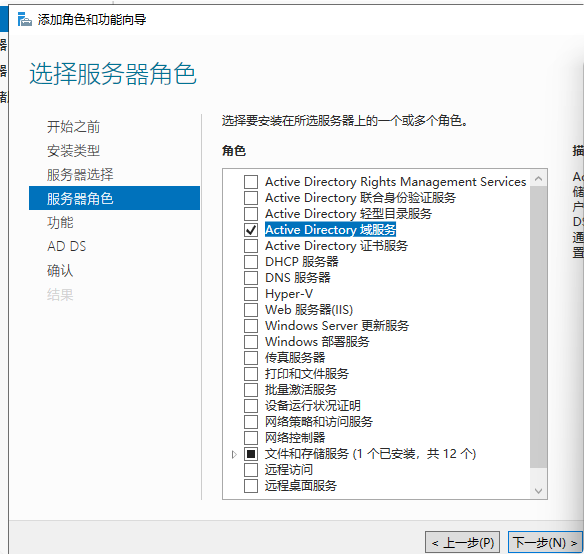Select the Web 服务器(IIS) role label

click(x=309, y=310)
